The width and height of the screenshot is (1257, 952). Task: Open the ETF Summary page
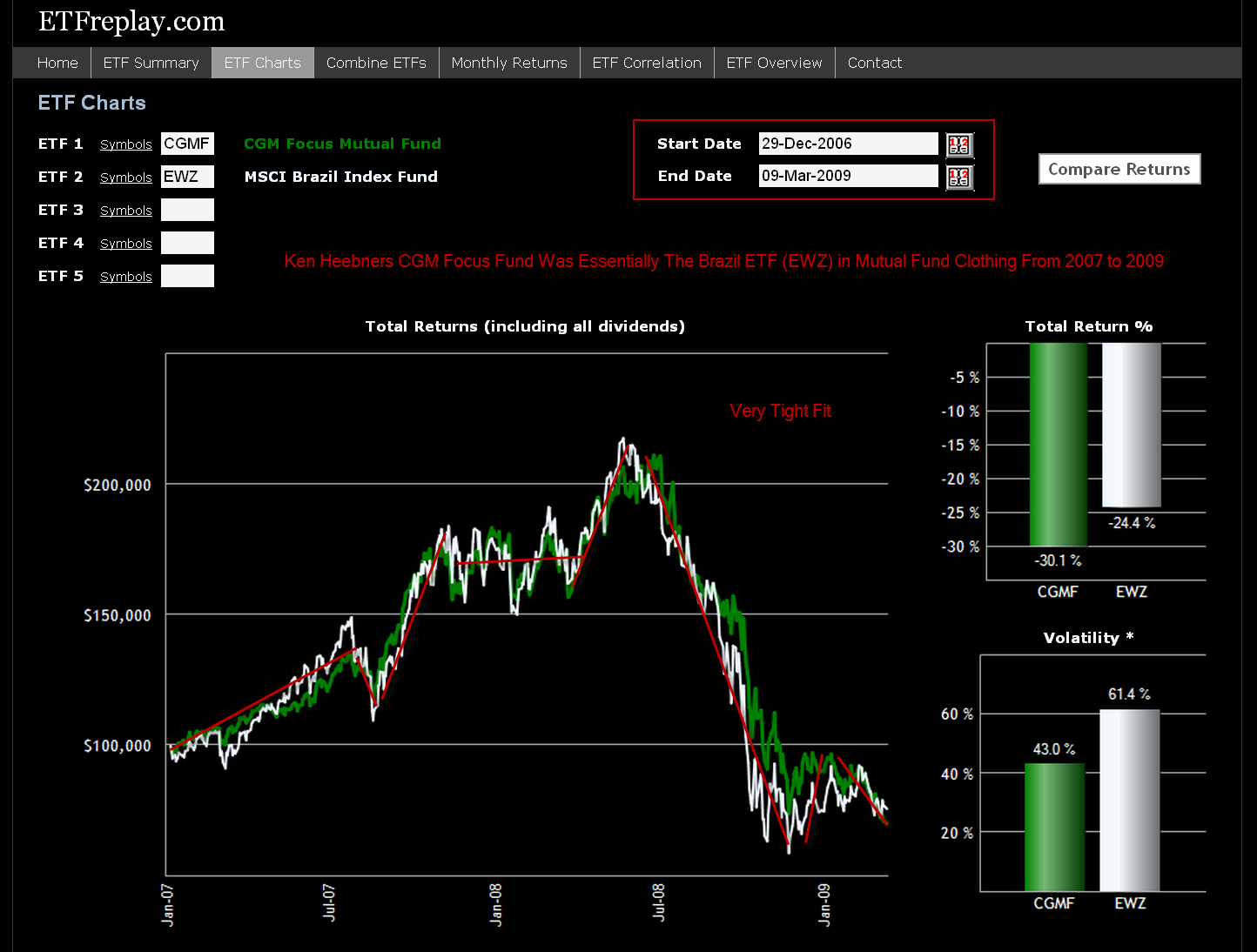click(151, 63)
